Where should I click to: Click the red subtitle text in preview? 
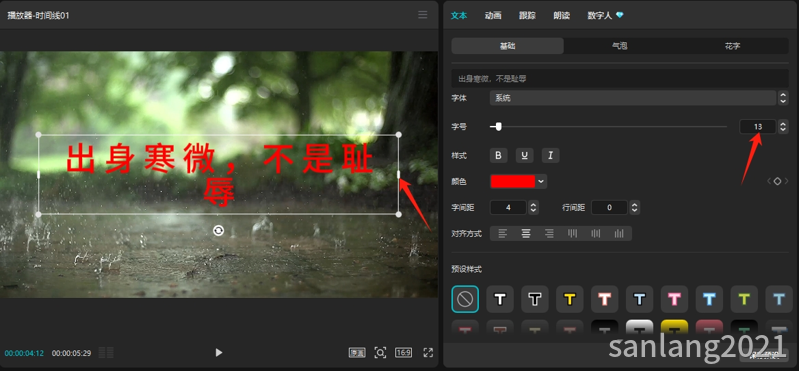pos(220,175)
